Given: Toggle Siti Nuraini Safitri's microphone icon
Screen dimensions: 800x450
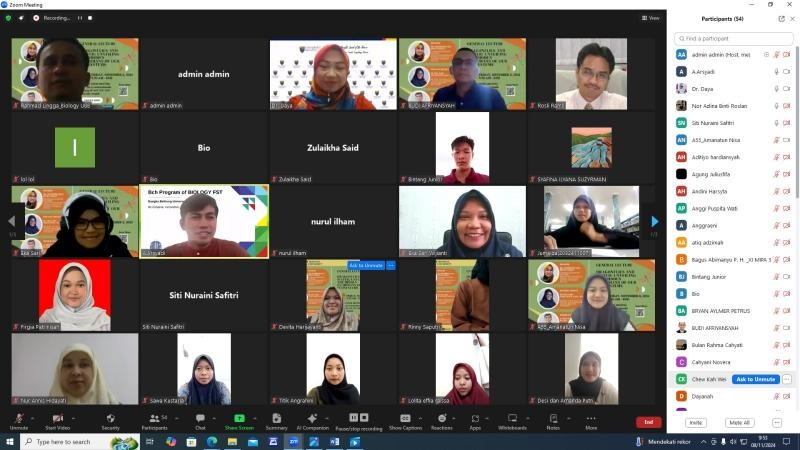Looking at the screenshot, I should pyautogui.click(x=777, y=123).
